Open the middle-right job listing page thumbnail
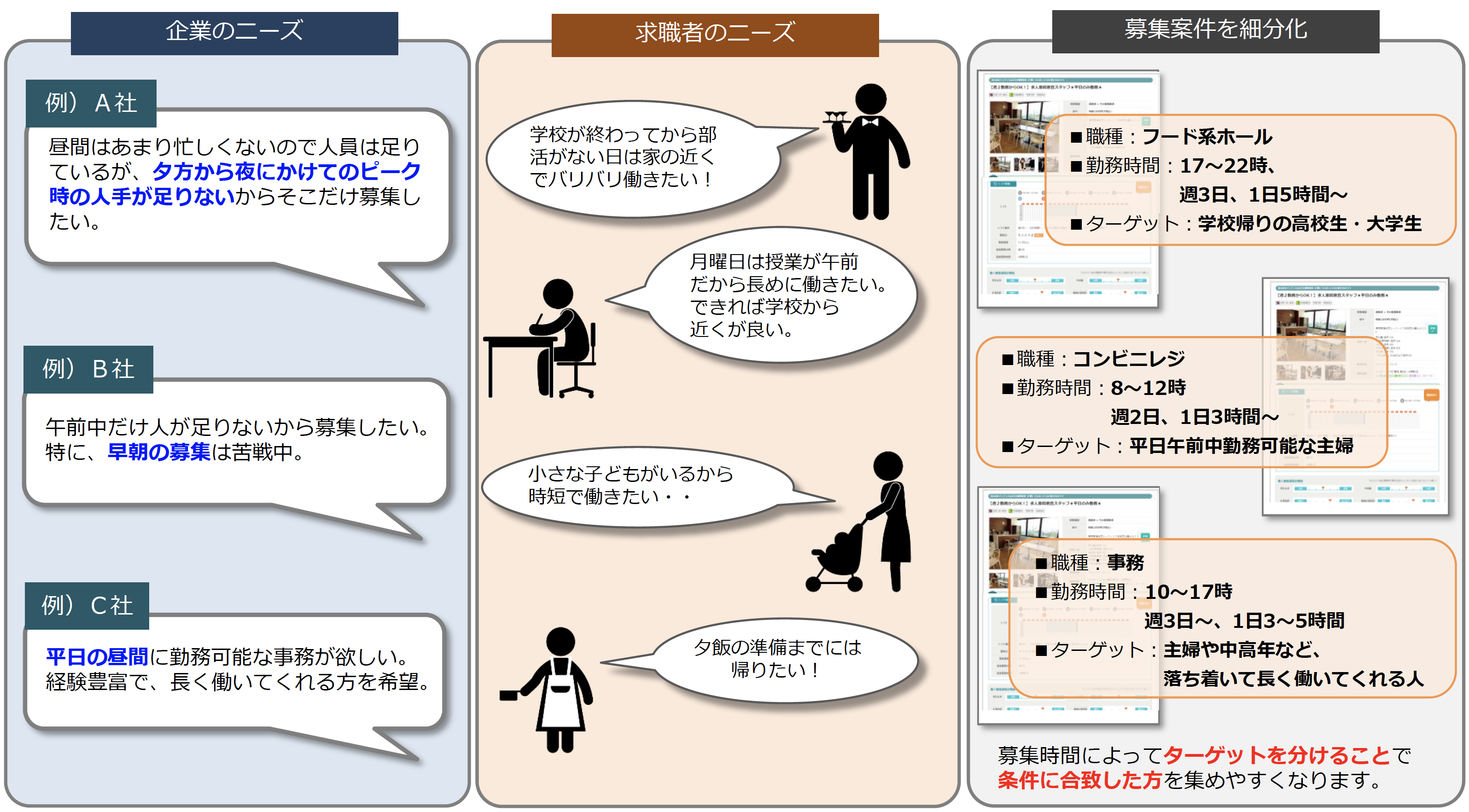This screenshot has width=1469, height=812. click(x=1356, y=396)
